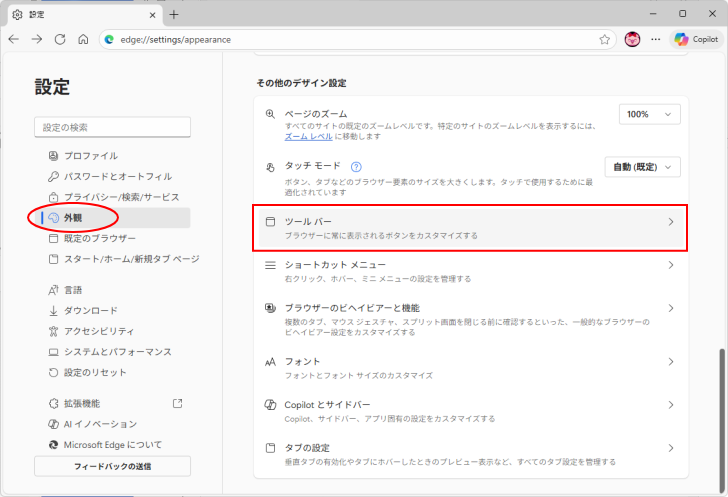Focus the 設定の検索 search box

(x=112, y=127)
